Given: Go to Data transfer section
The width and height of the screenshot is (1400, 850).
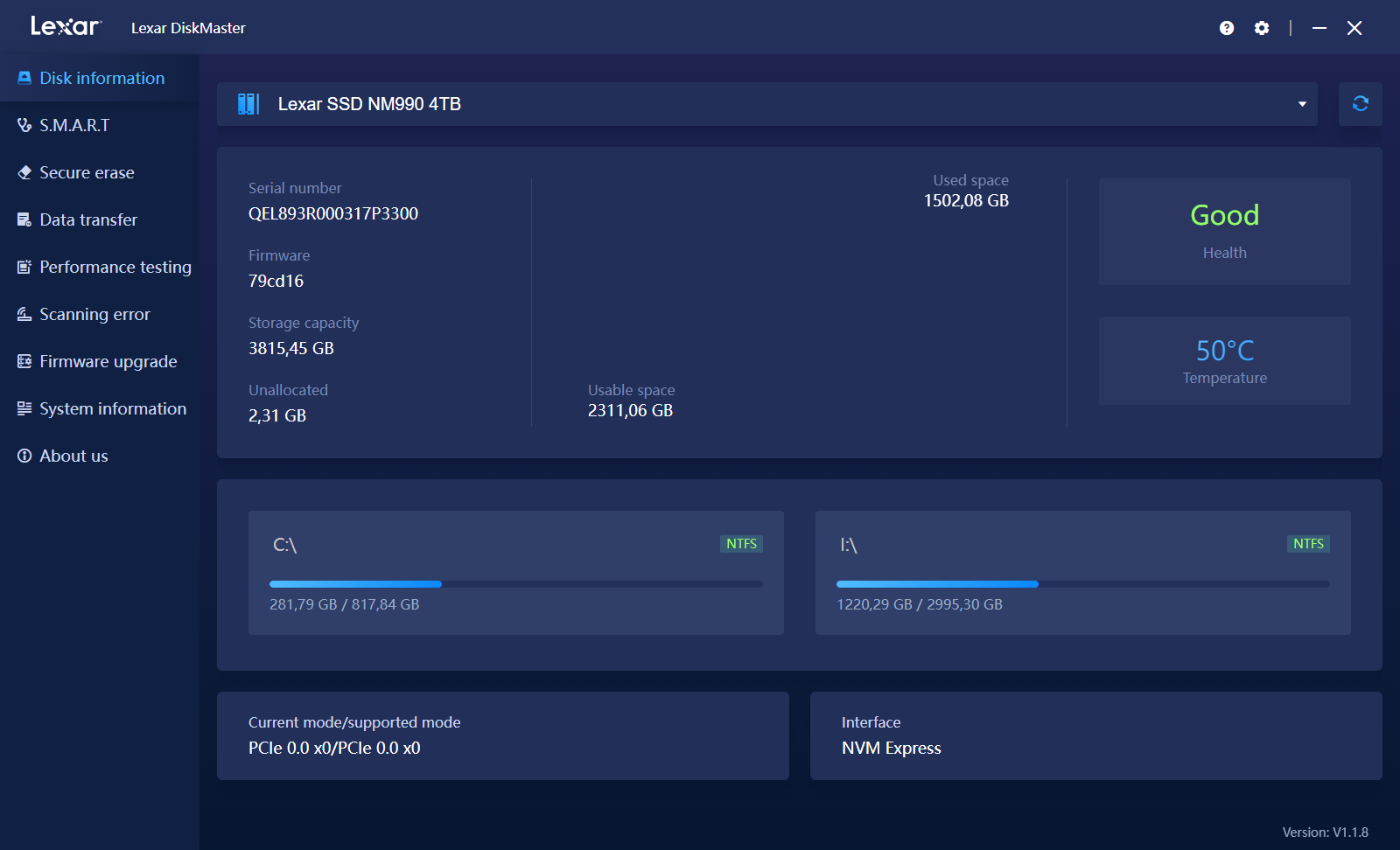Looking at the screenshot, I should click(x=100, y=219).
